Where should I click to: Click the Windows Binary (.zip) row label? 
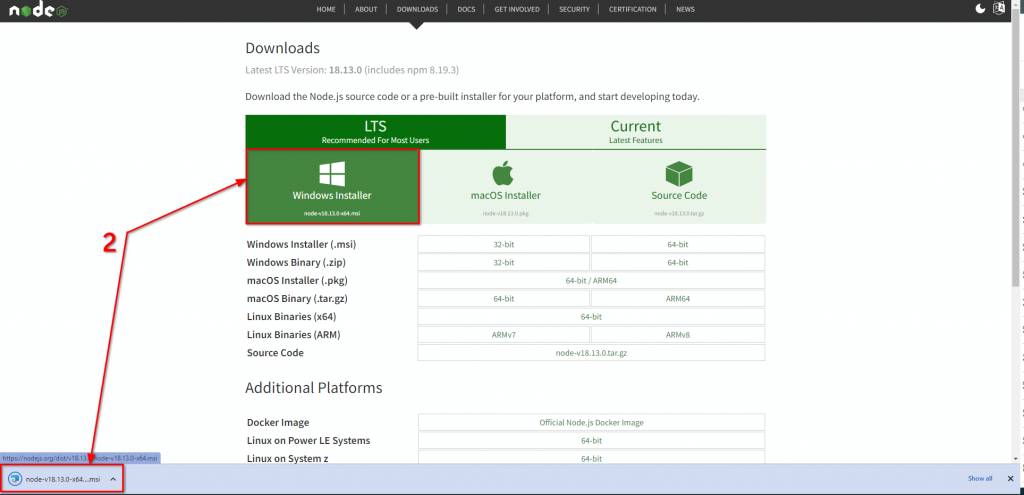click(x=296, y=263)
